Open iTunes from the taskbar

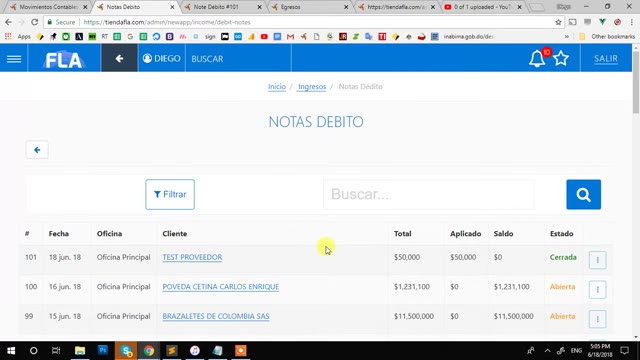[x=195, y=351]
